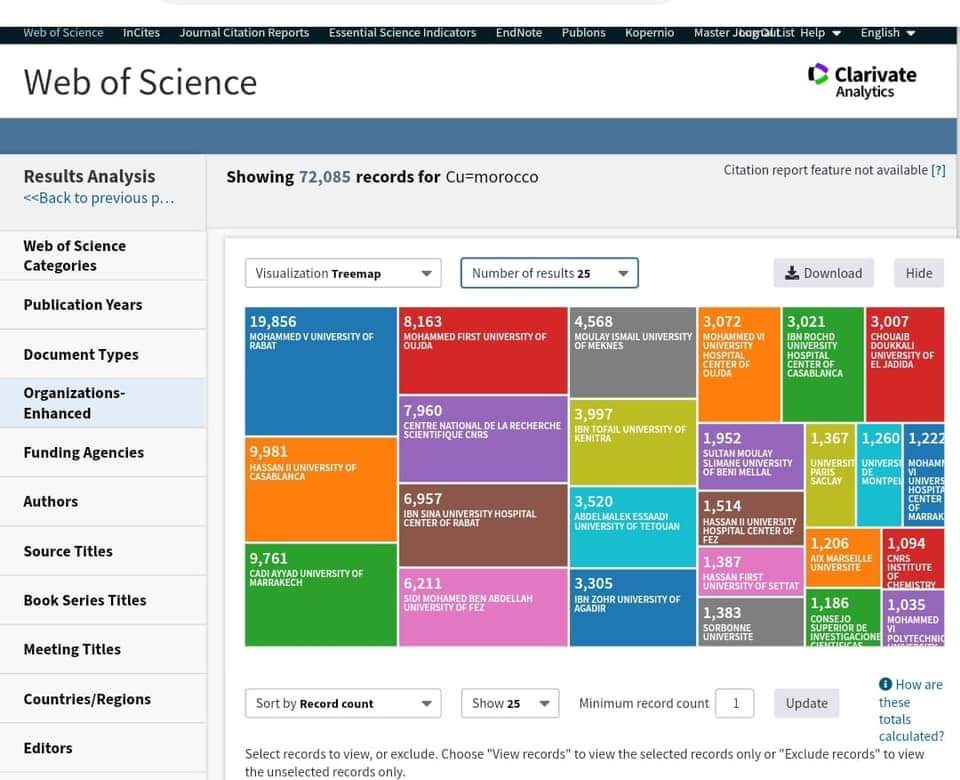This screenshot has width=960, height=780.
Task: Hide the treemap visualization
Action: (x=918, y=273)
